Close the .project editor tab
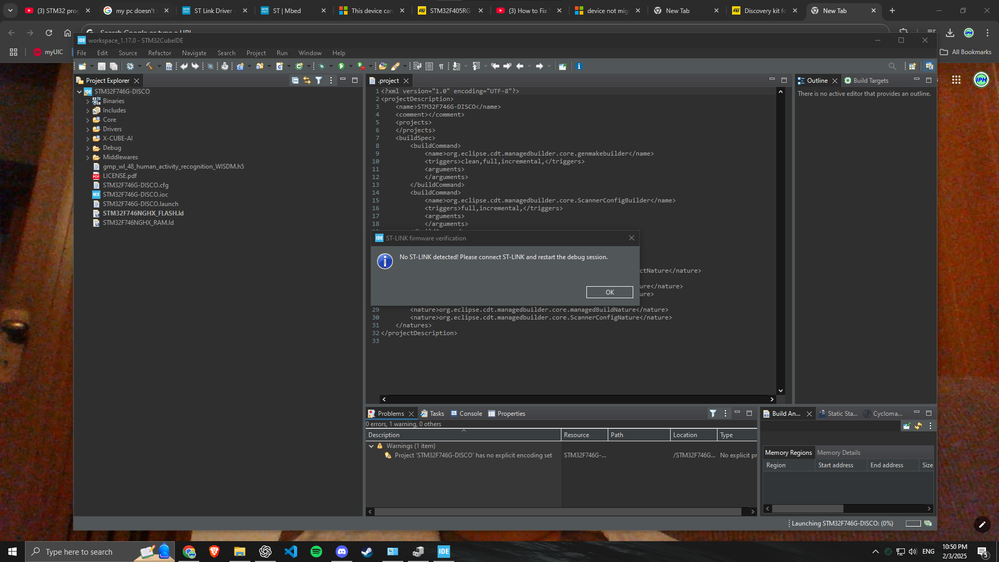 406,81
